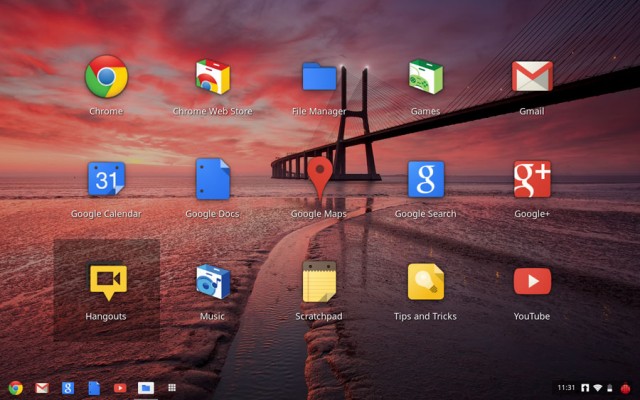Open Google Docs from the app grid
The width and height of the screenshot is (640, 400).
pos(212,180)
